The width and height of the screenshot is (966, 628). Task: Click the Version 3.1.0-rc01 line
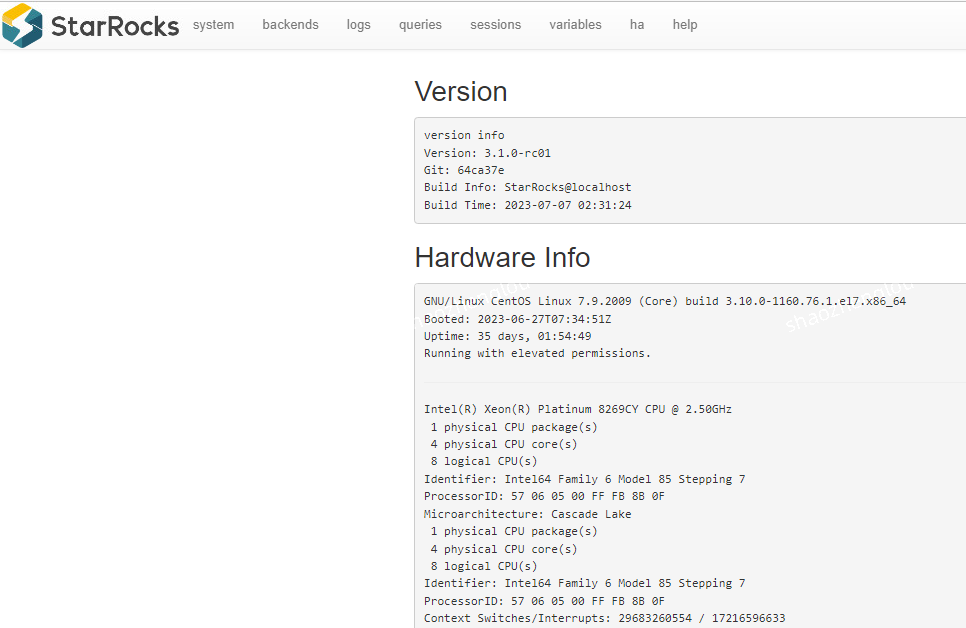[x=487, y=153]
